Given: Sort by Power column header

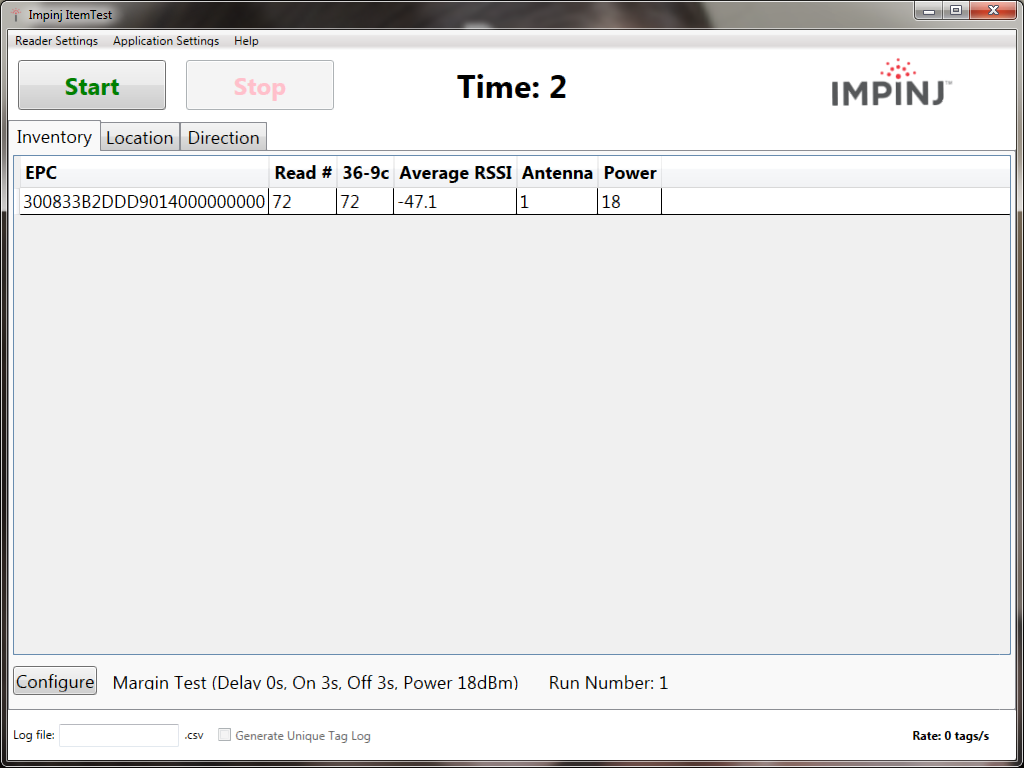Looking at the screenshot, I should pos(630,173).
